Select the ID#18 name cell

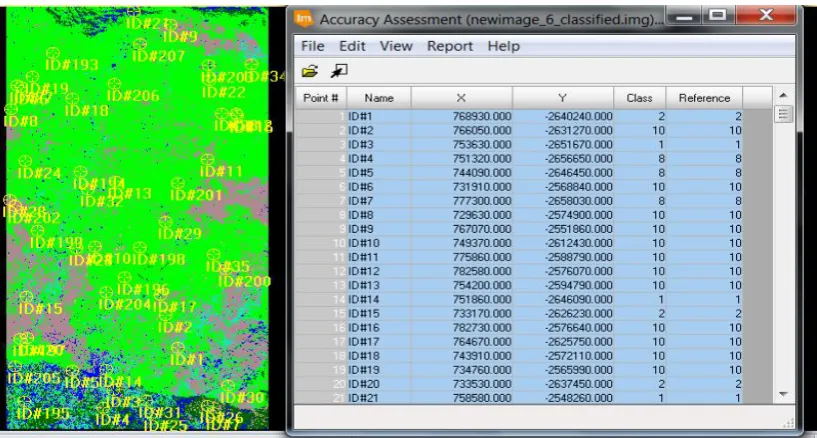(379, 355)
